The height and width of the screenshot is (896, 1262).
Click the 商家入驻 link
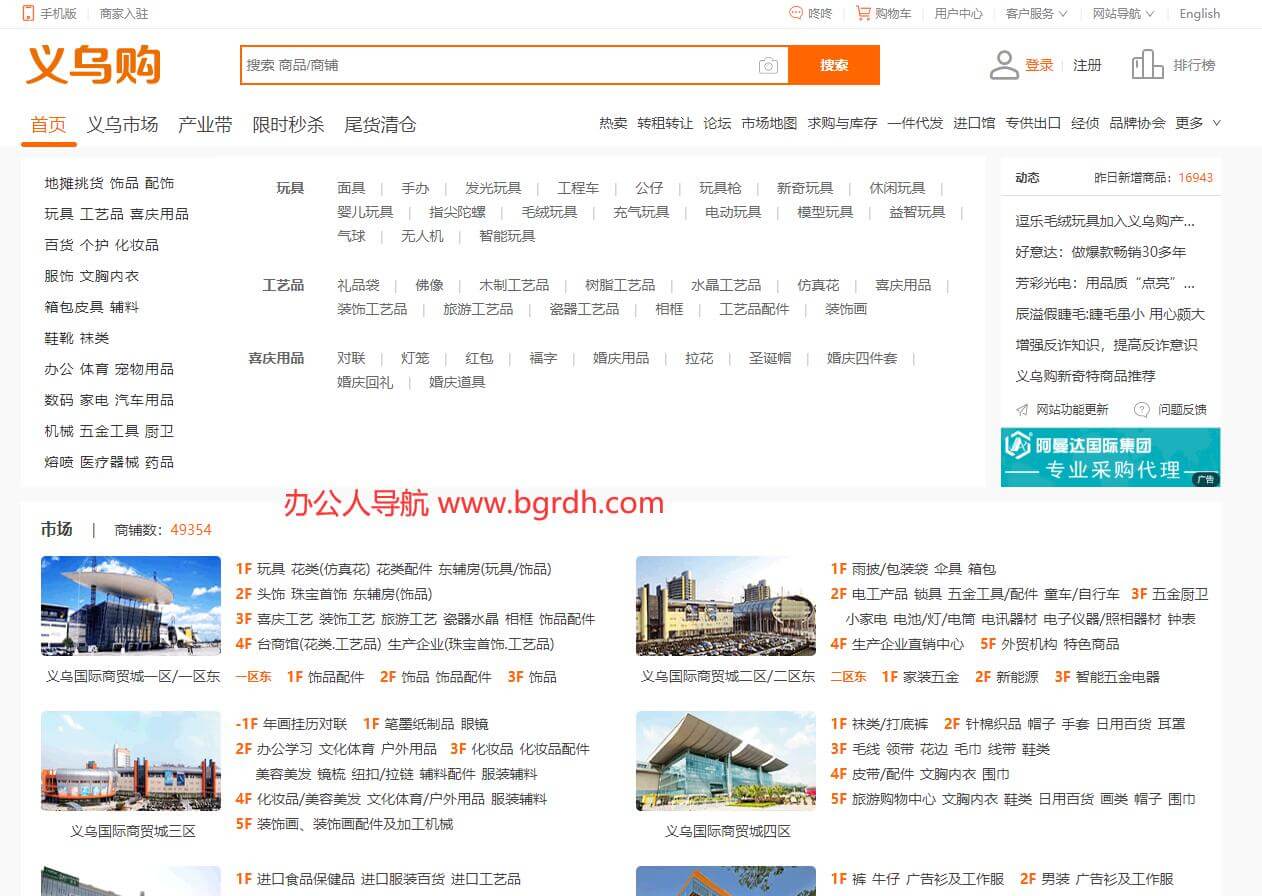[123, 14]
